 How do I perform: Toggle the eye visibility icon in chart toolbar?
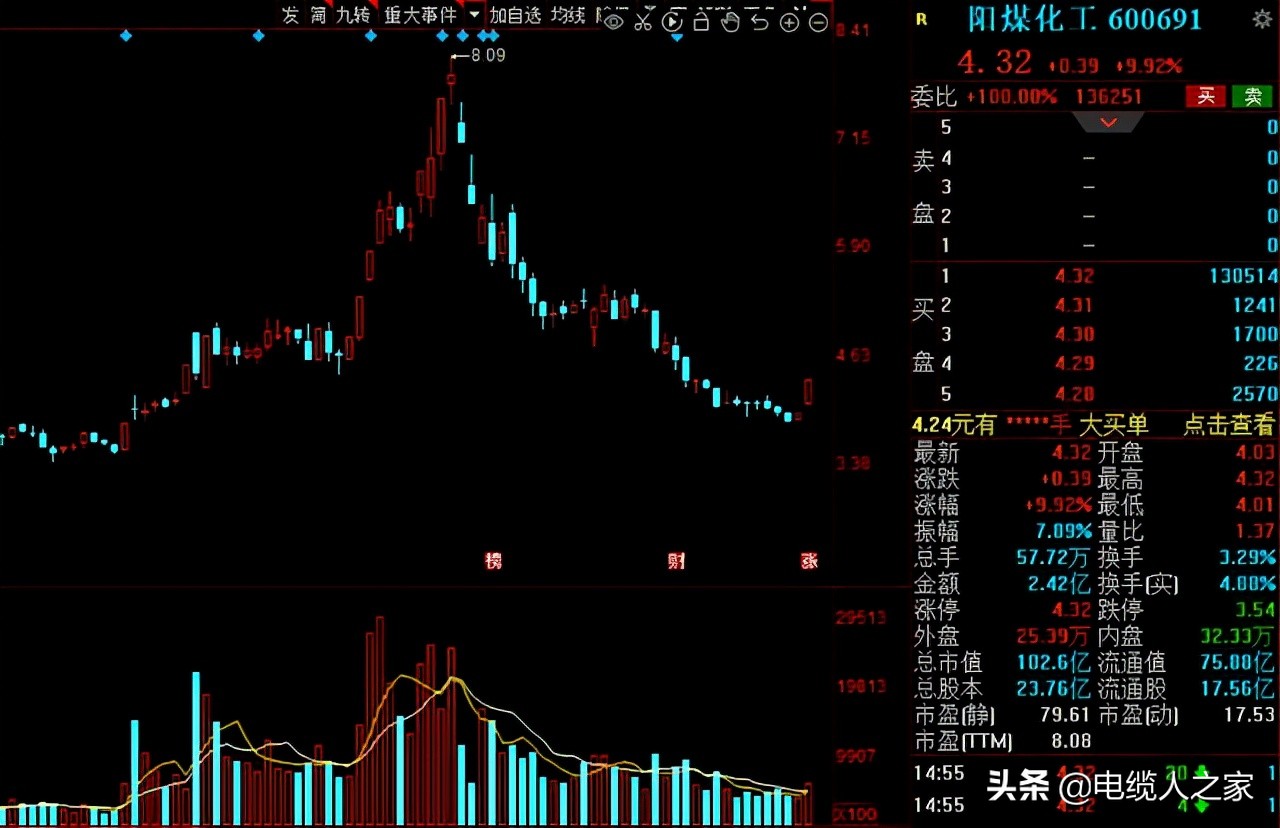[614, 21]
